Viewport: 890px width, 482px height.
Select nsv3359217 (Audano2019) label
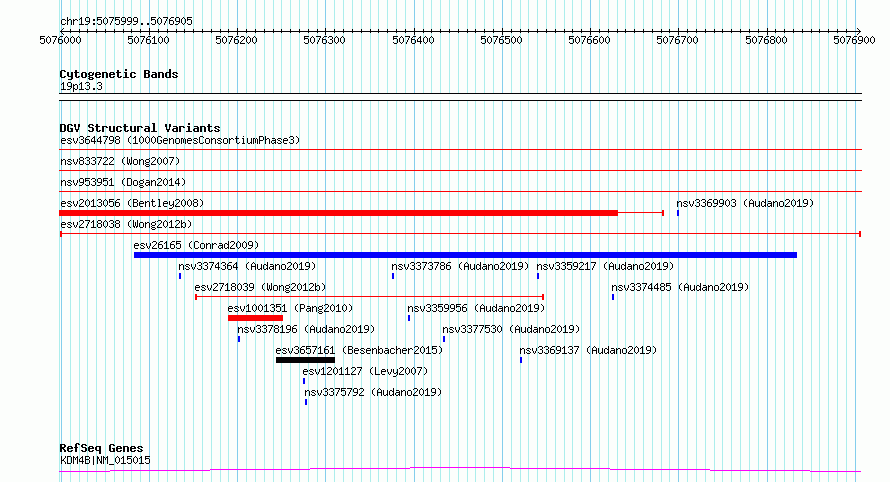click(x=605, y=266)
